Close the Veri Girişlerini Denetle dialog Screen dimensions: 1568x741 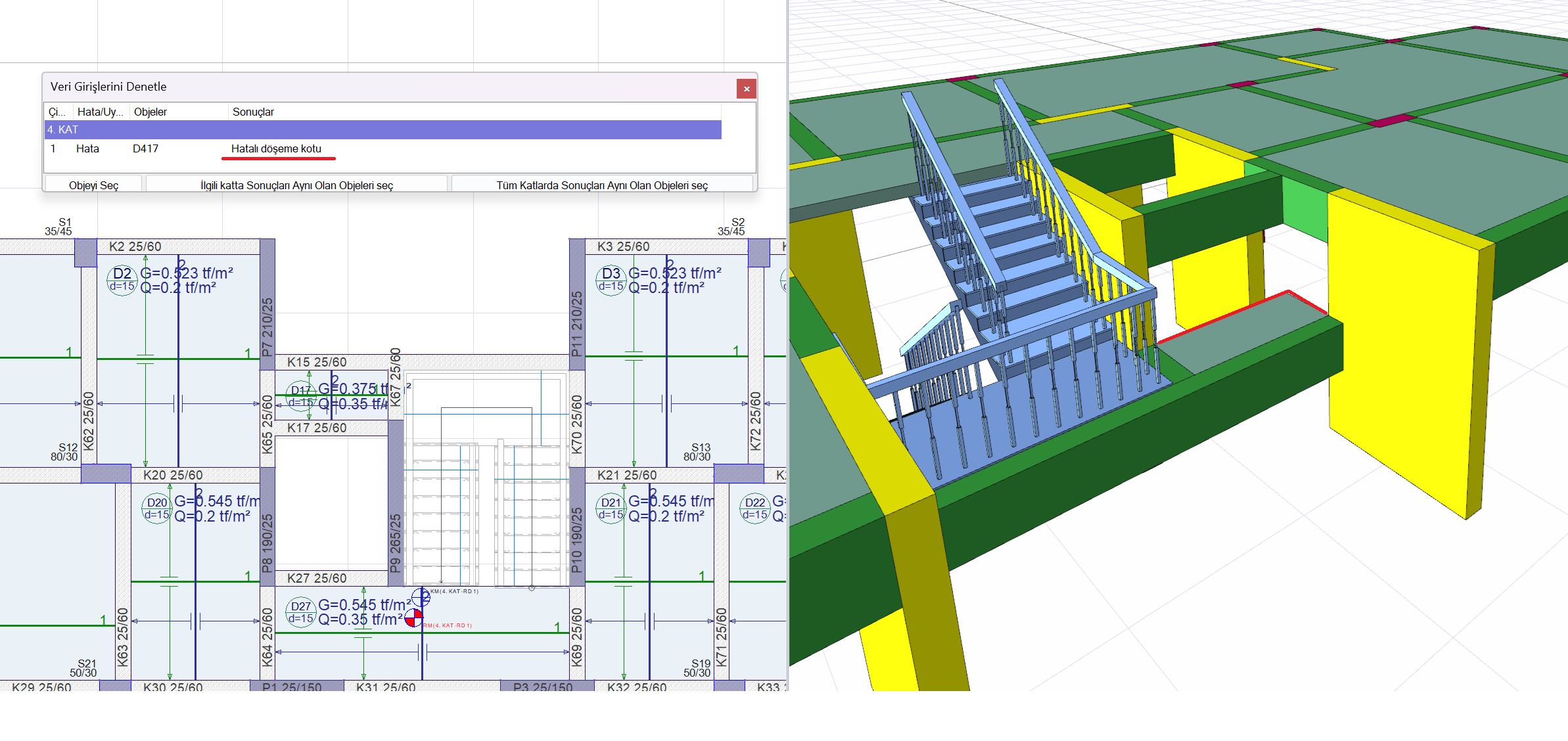click(747, 89)
